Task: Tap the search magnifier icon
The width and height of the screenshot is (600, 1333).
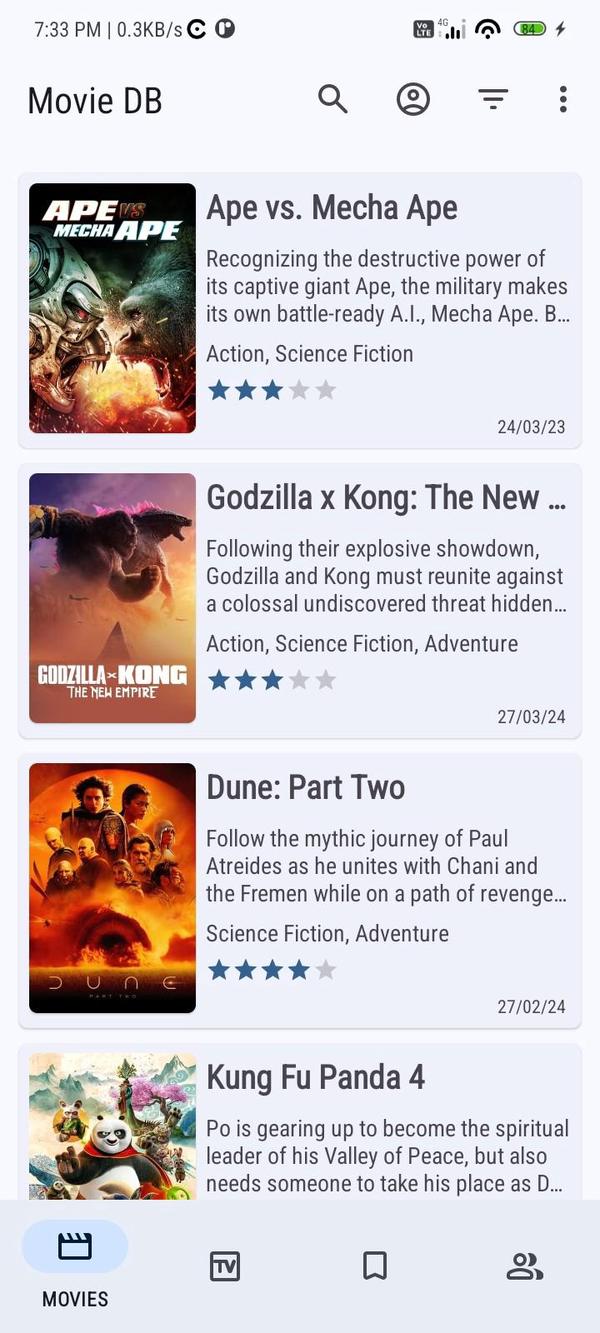Action: (x=333, y=99)
